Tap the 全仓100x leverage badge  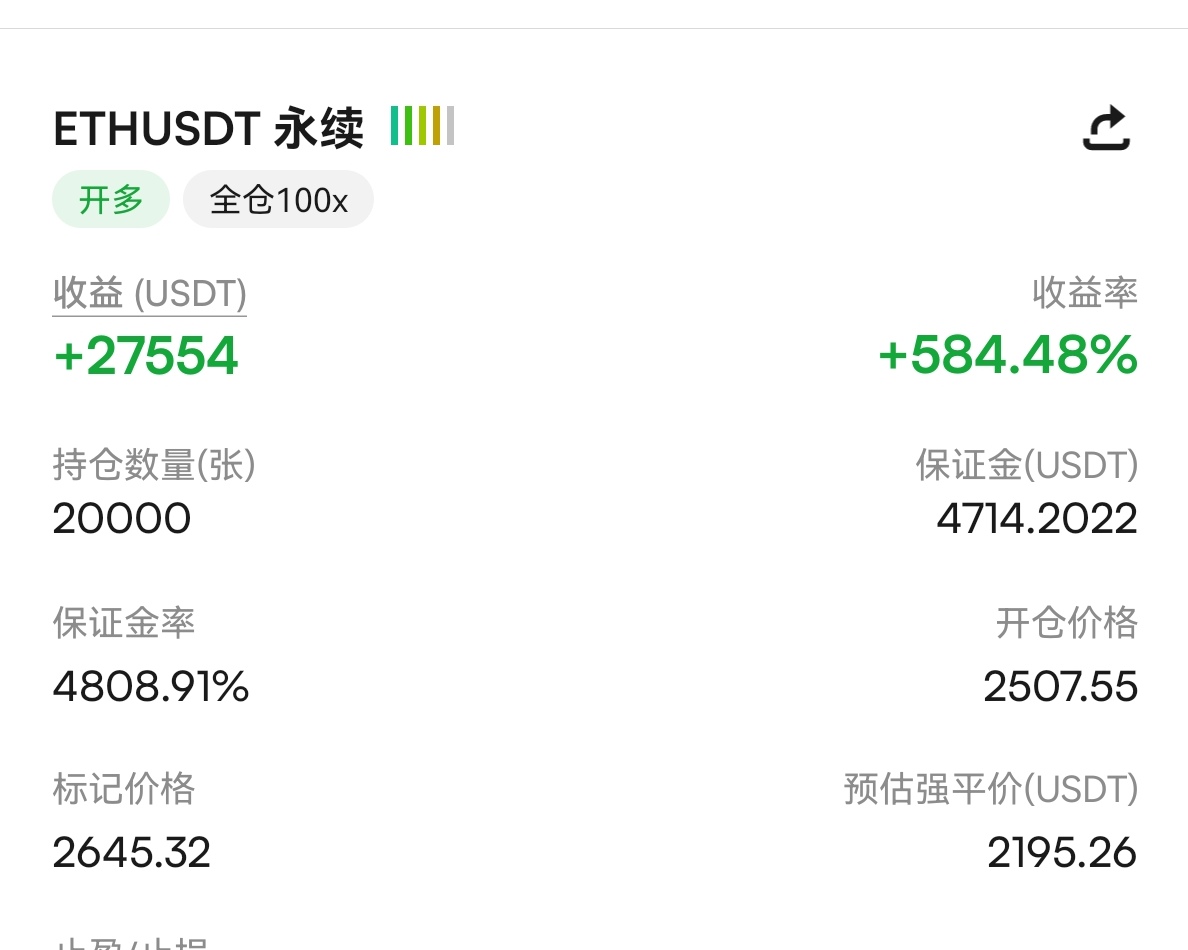click(x=278, y=199)
